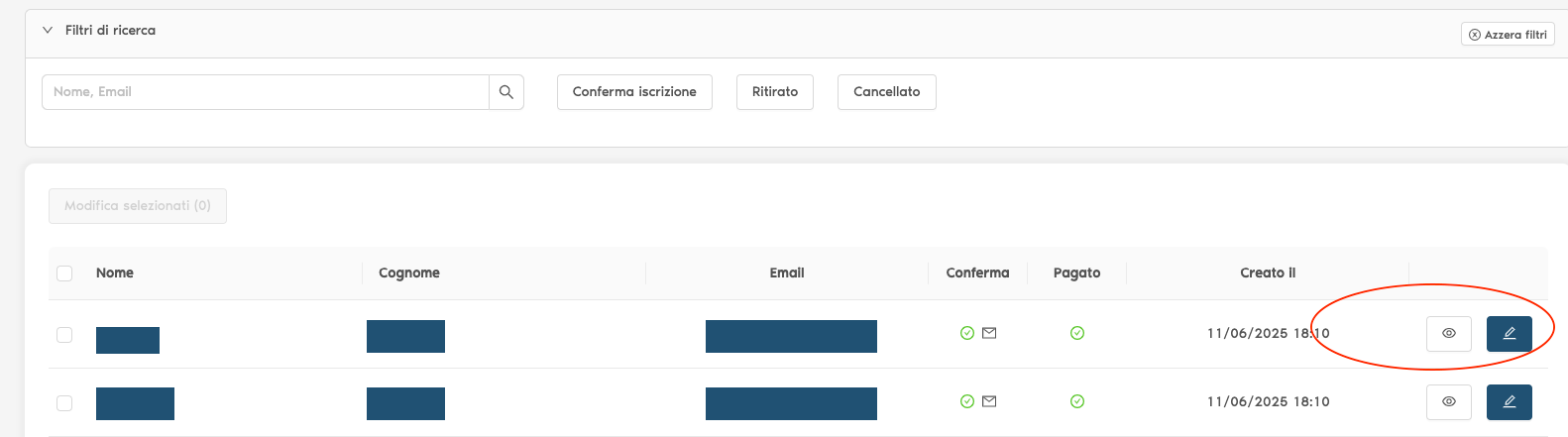
Task: Sort table by Cognome column
Action: pyautogui.click(x=409, y=273)
